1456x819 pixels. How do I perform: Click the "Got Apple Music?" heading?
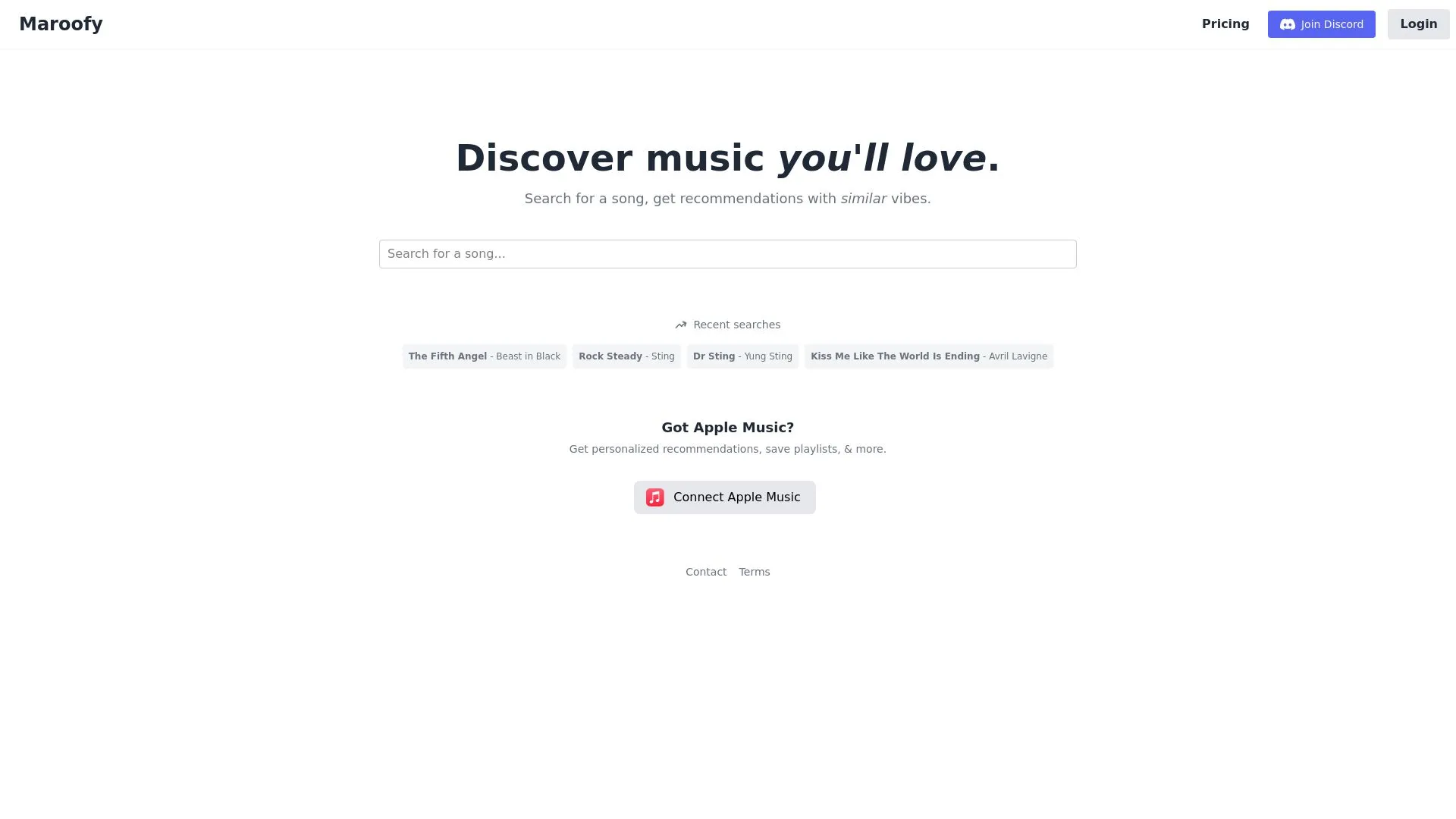727,428
